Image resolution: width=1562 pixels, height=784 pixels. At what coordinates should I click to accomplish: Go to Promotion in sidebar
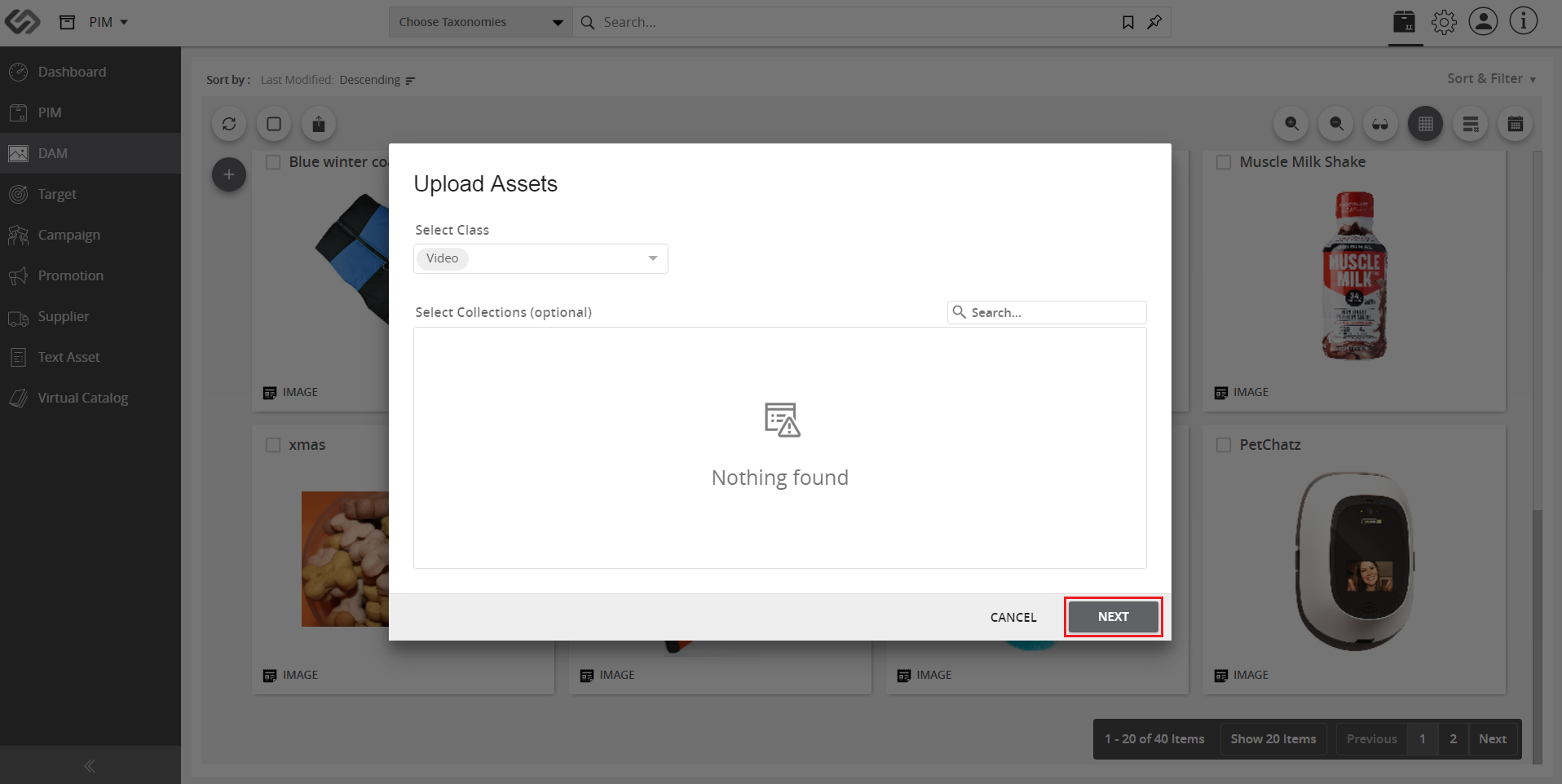tap(90, 275)
